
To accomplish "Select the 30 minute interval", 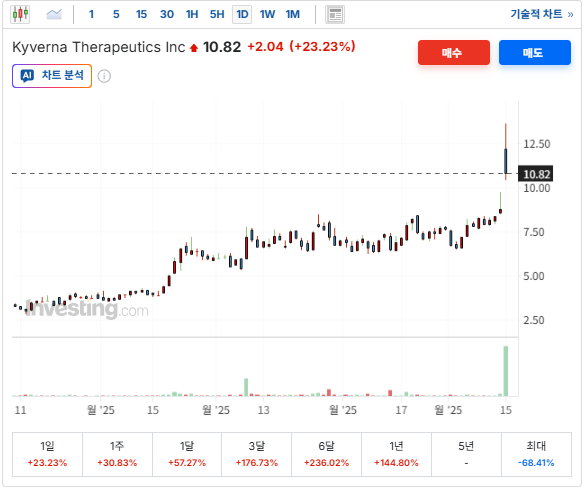I will tap(166, 15).
